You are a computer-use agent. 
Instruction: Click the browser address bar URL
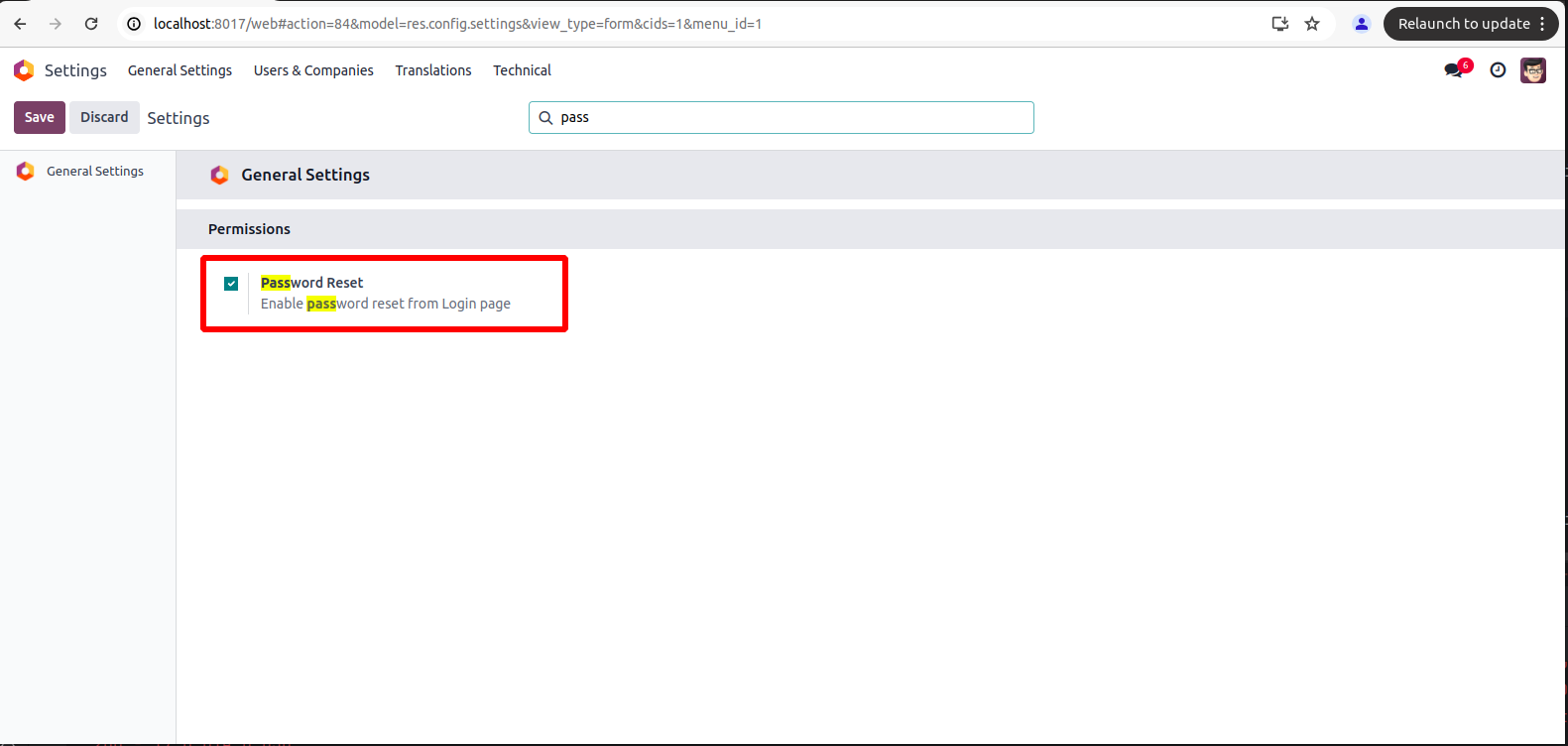click(x=457, y=24)
